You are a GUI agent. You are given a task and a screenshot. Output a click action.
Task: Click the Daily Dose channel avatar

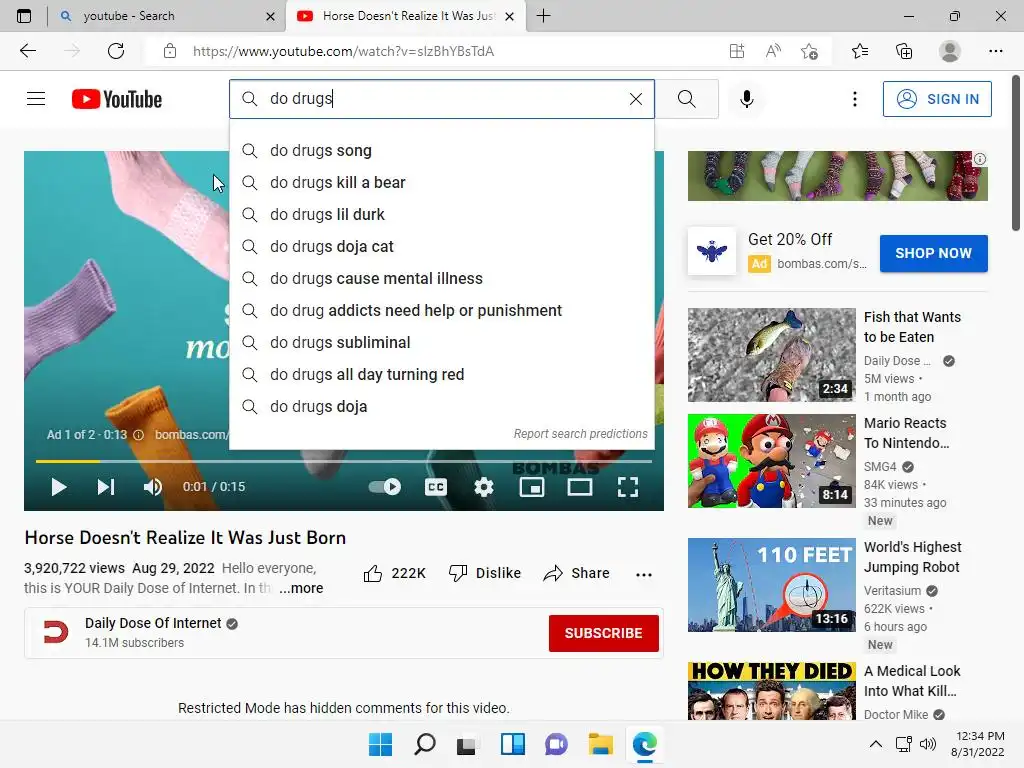[x=56, y=632]
